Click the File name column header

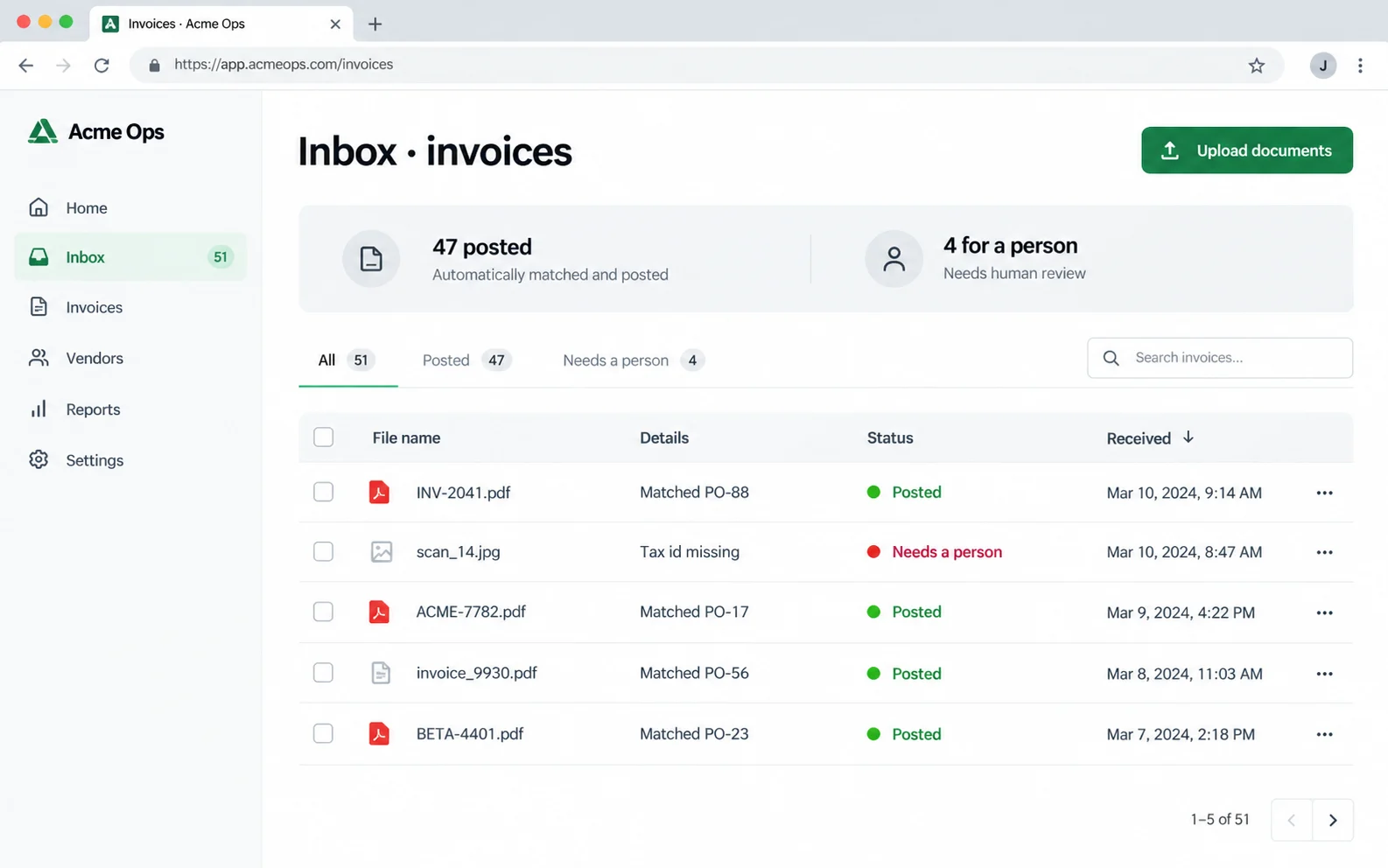point(406,437)
